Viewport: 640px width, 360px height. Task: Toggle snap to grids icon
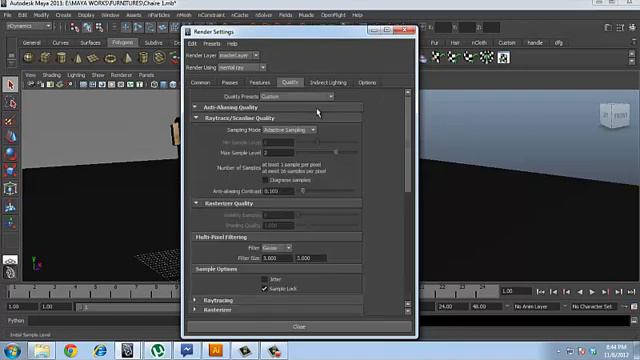pos(126,27)
